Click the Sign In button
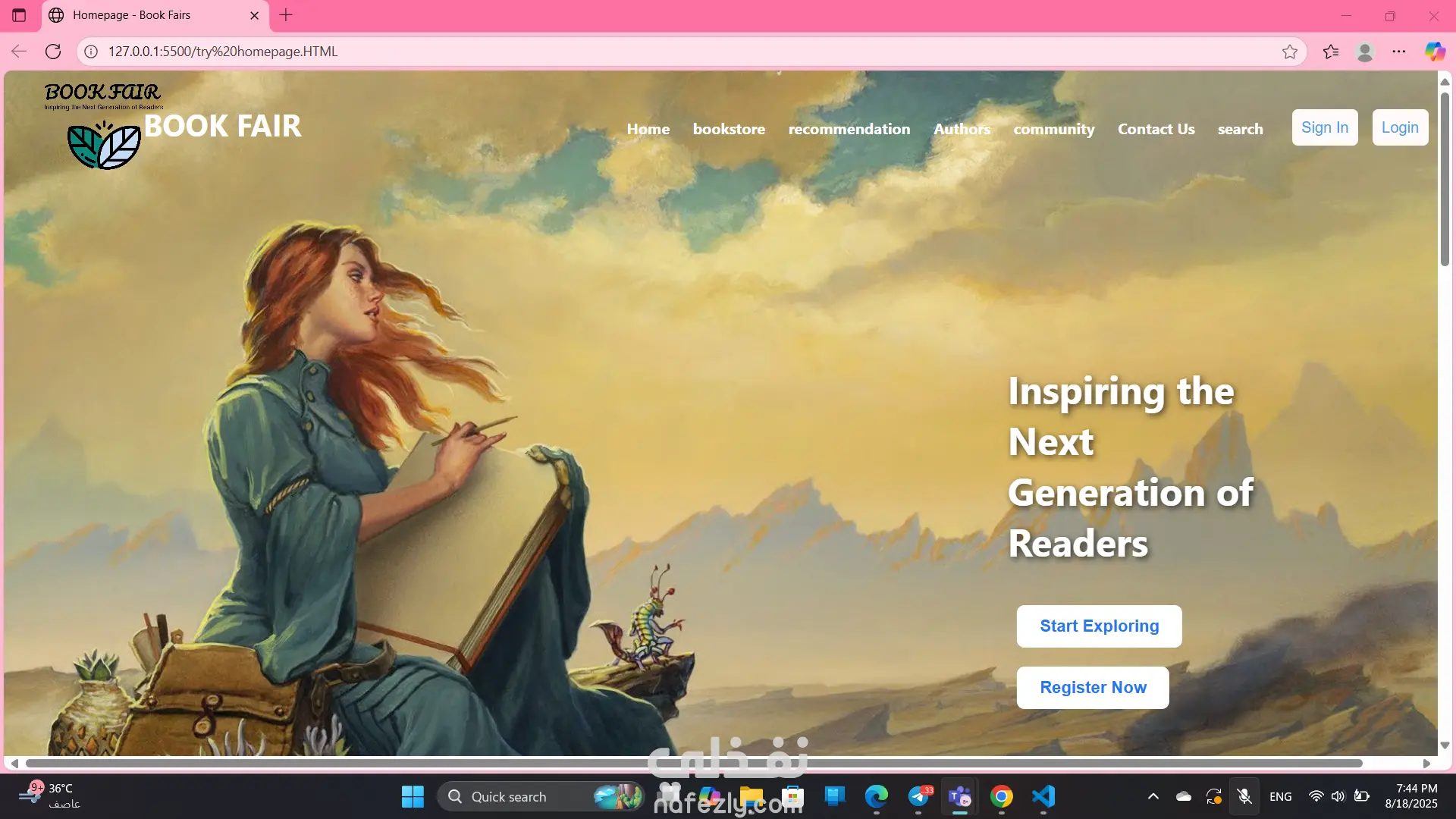The width and height of the screenshot is (1456, 819). click(x=1325, y=127)
